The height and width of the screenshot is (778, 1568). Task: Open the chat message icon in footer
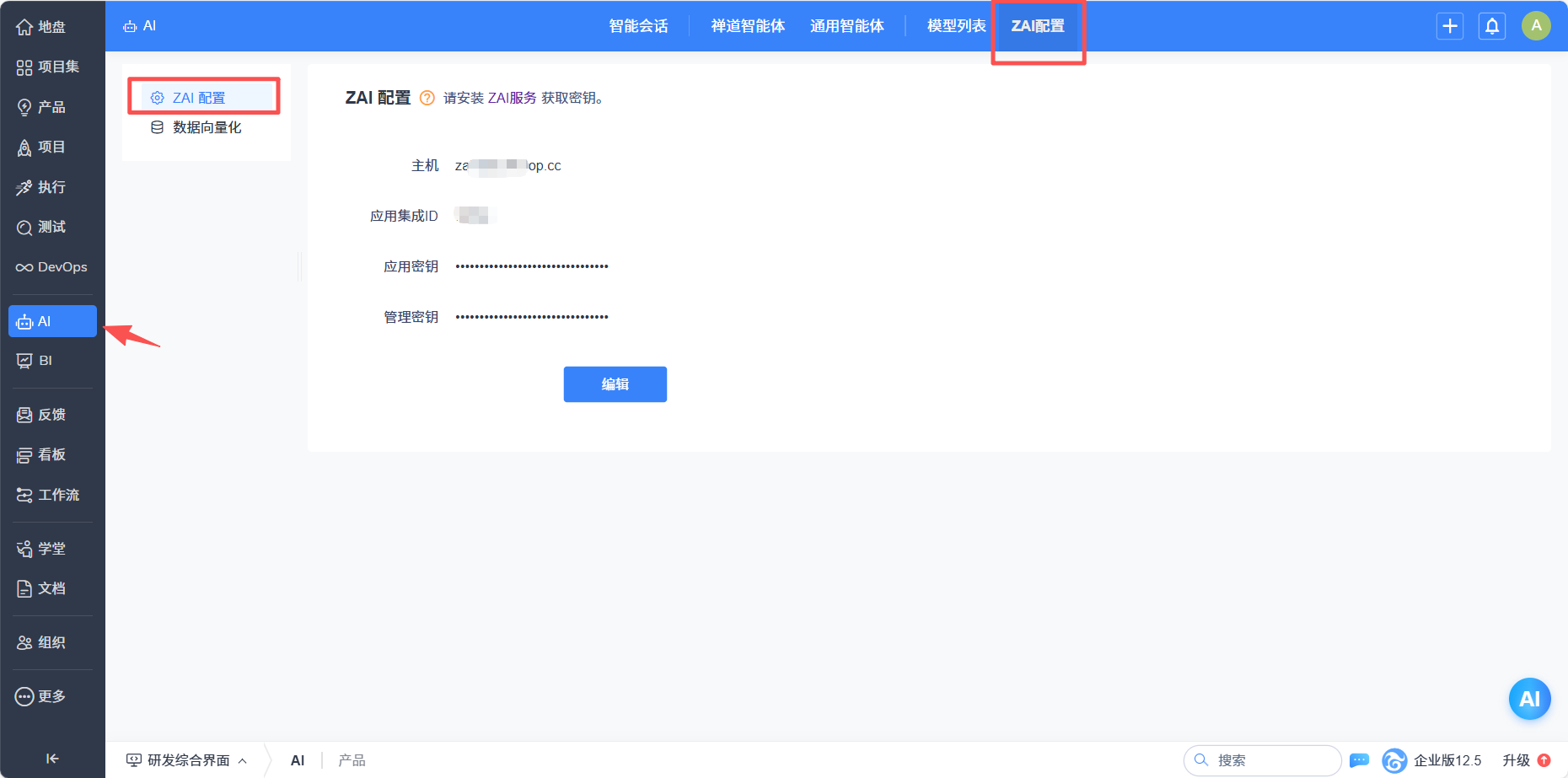[x=1359, y=760]
